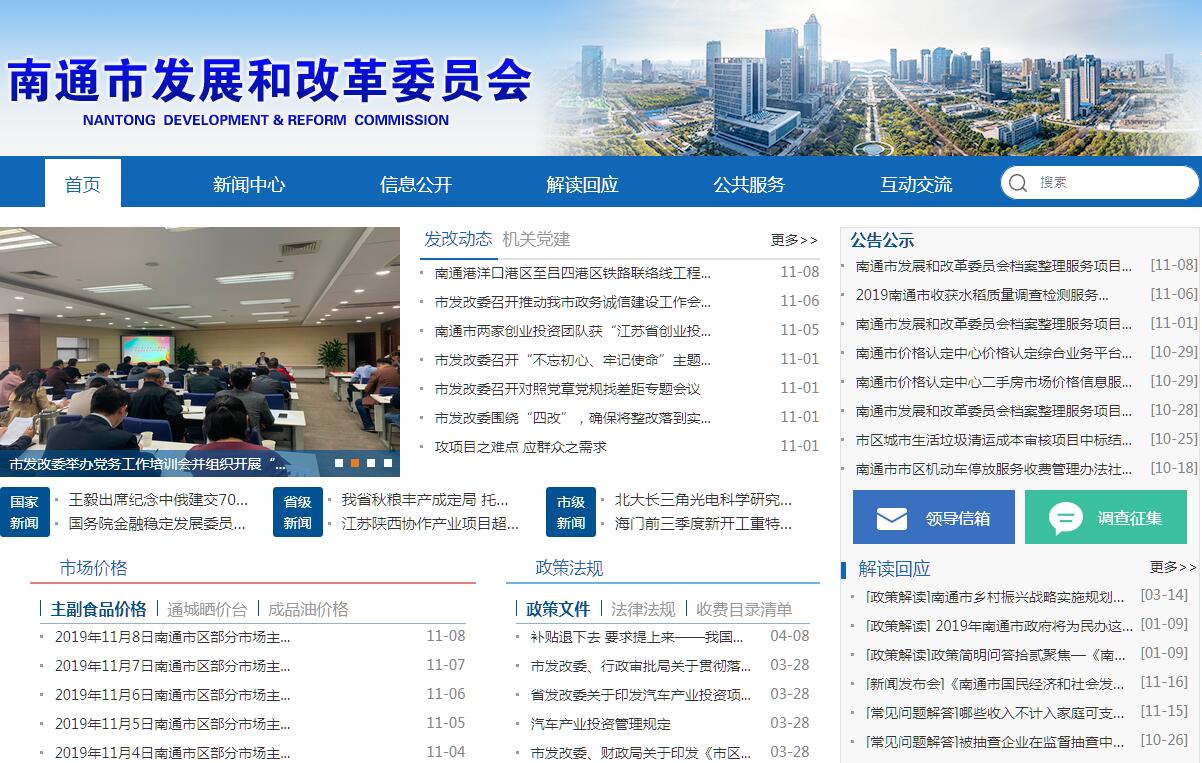Select the last slideshow indicator dot
The height and width of the screenshot is (763, 1202).
click(x=387, y=463)
